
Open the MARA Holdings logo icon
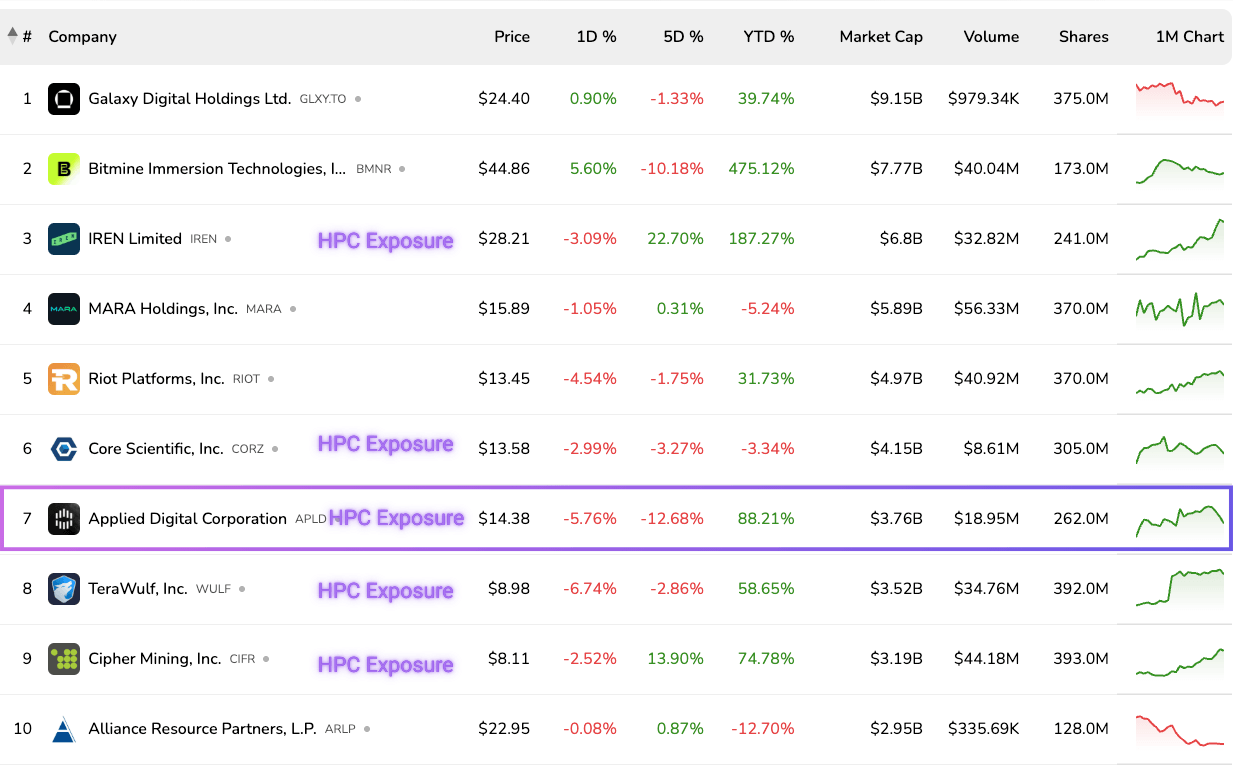[64, 308]
